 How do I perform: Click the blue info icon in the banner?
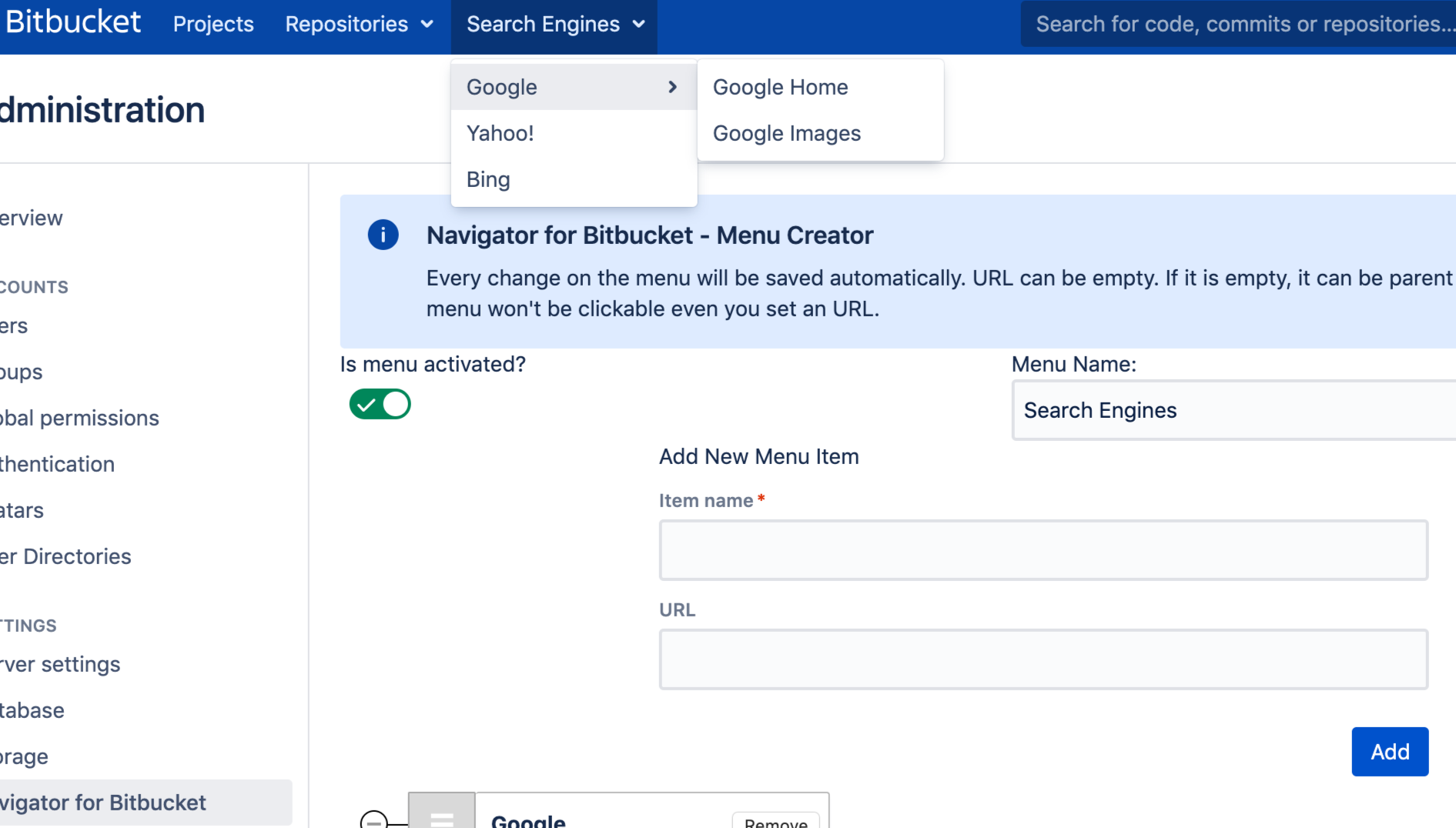click(383, 235)
